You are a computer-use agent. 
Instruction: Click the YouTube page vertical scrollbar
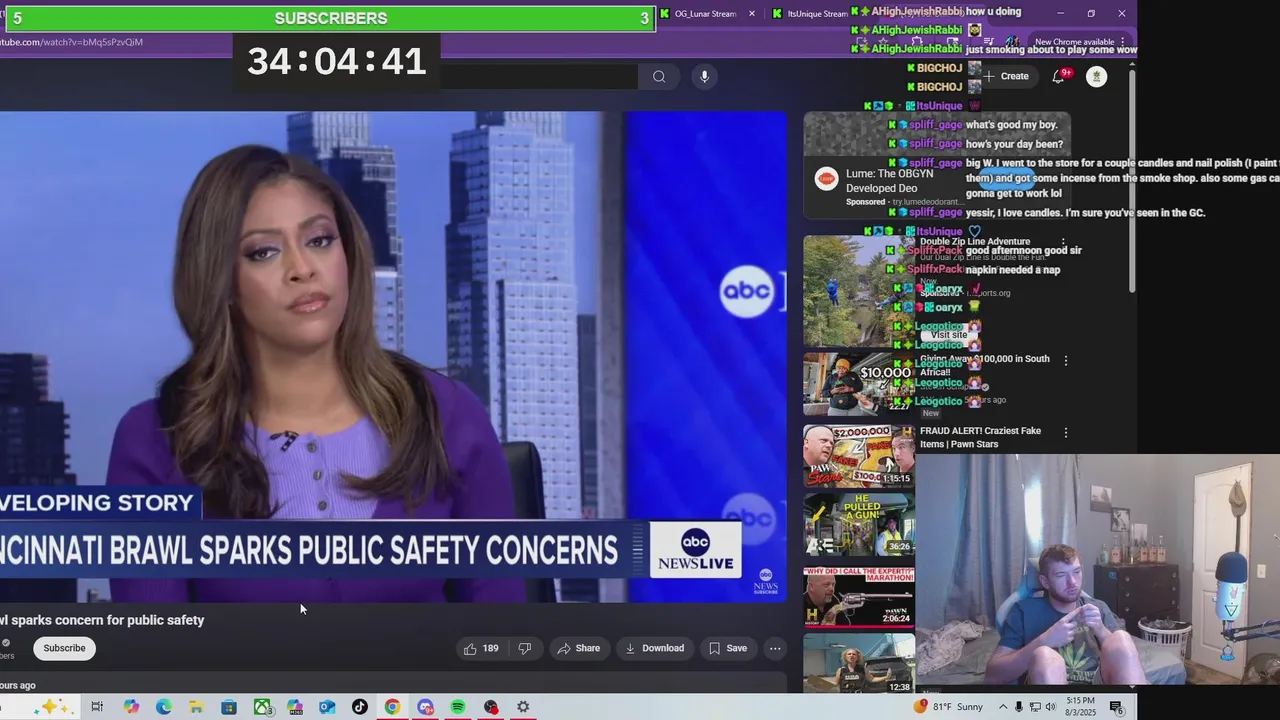click(x=1132, y=180)
